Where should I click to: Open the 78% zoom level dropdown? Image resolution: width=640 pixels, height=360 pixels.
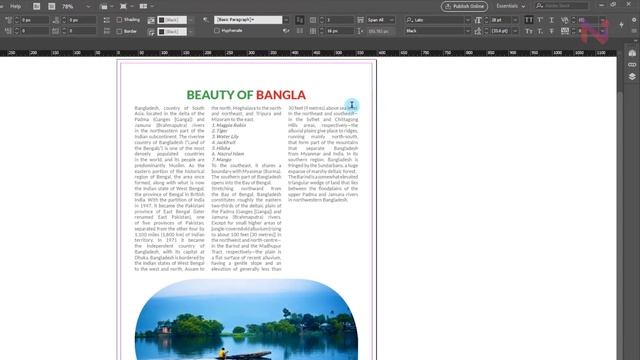point(88,7)
